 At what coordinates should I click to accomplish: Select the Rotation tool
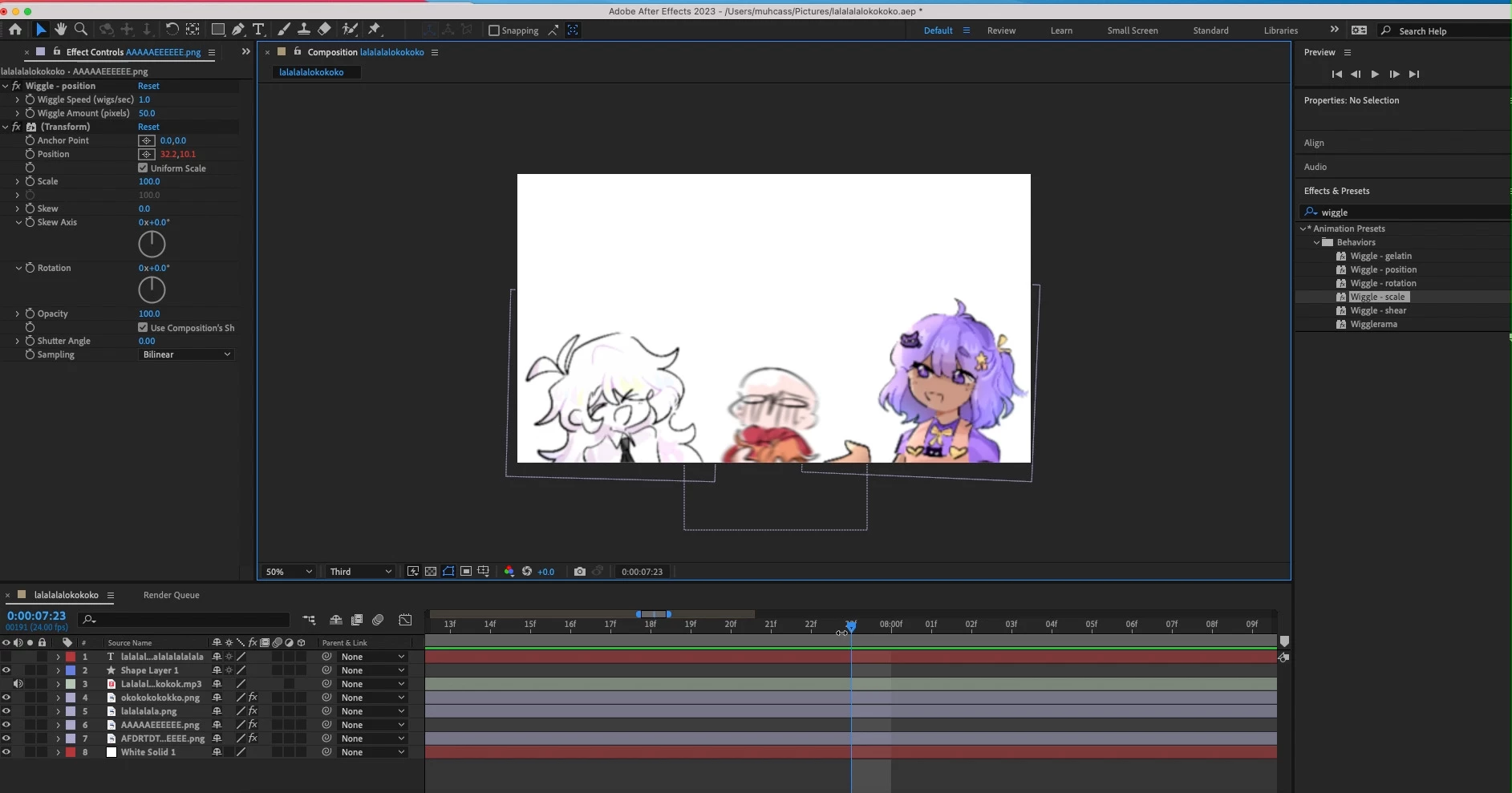[x=172, y=29]
